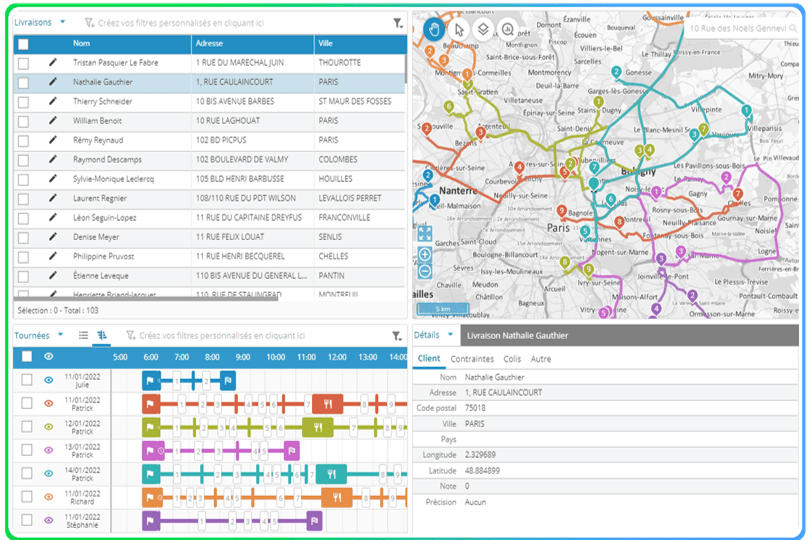The width and height of the screenshot is (810, 540).
Task: Select the 10 BIS AVENUE BARBES address cell
Action: coord(235,101)
